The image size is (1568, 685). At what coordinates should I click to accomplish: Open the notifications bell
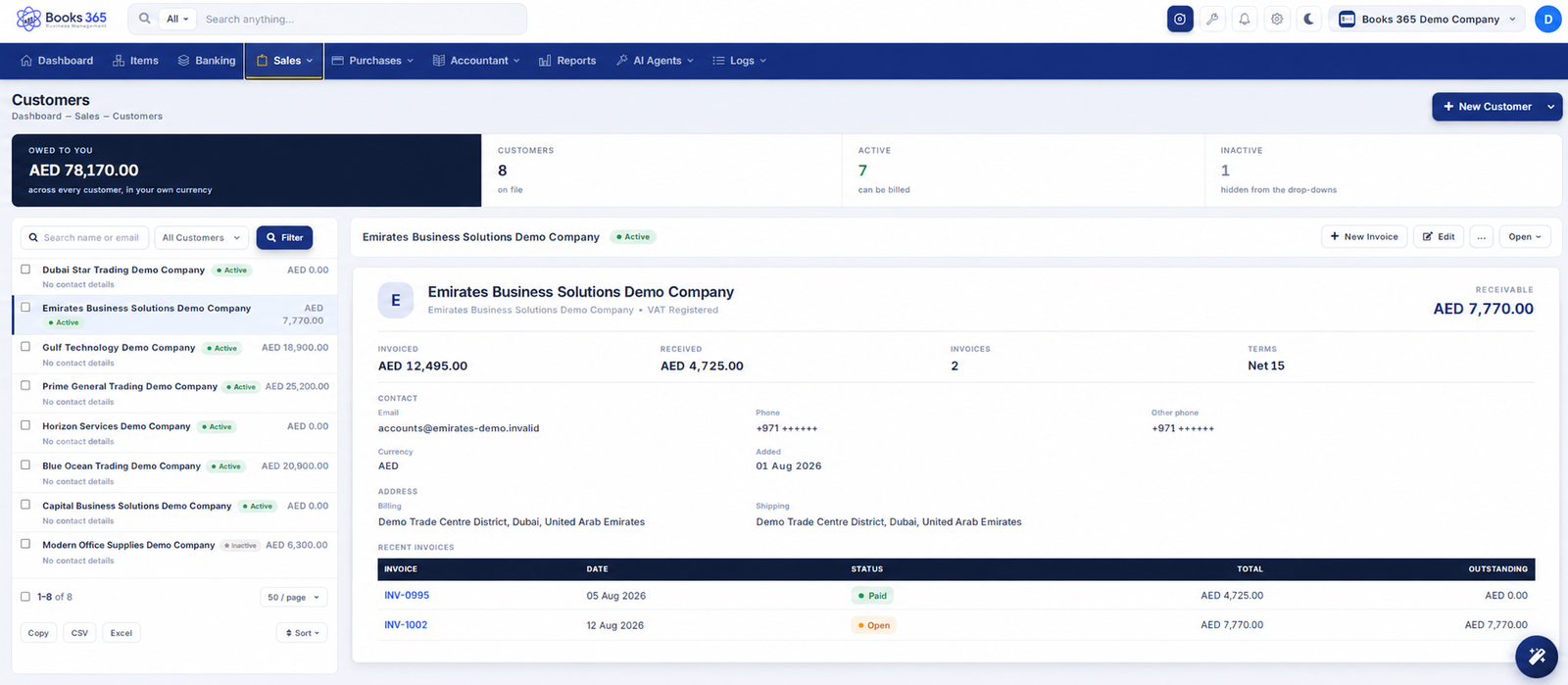pos(1245,19)
